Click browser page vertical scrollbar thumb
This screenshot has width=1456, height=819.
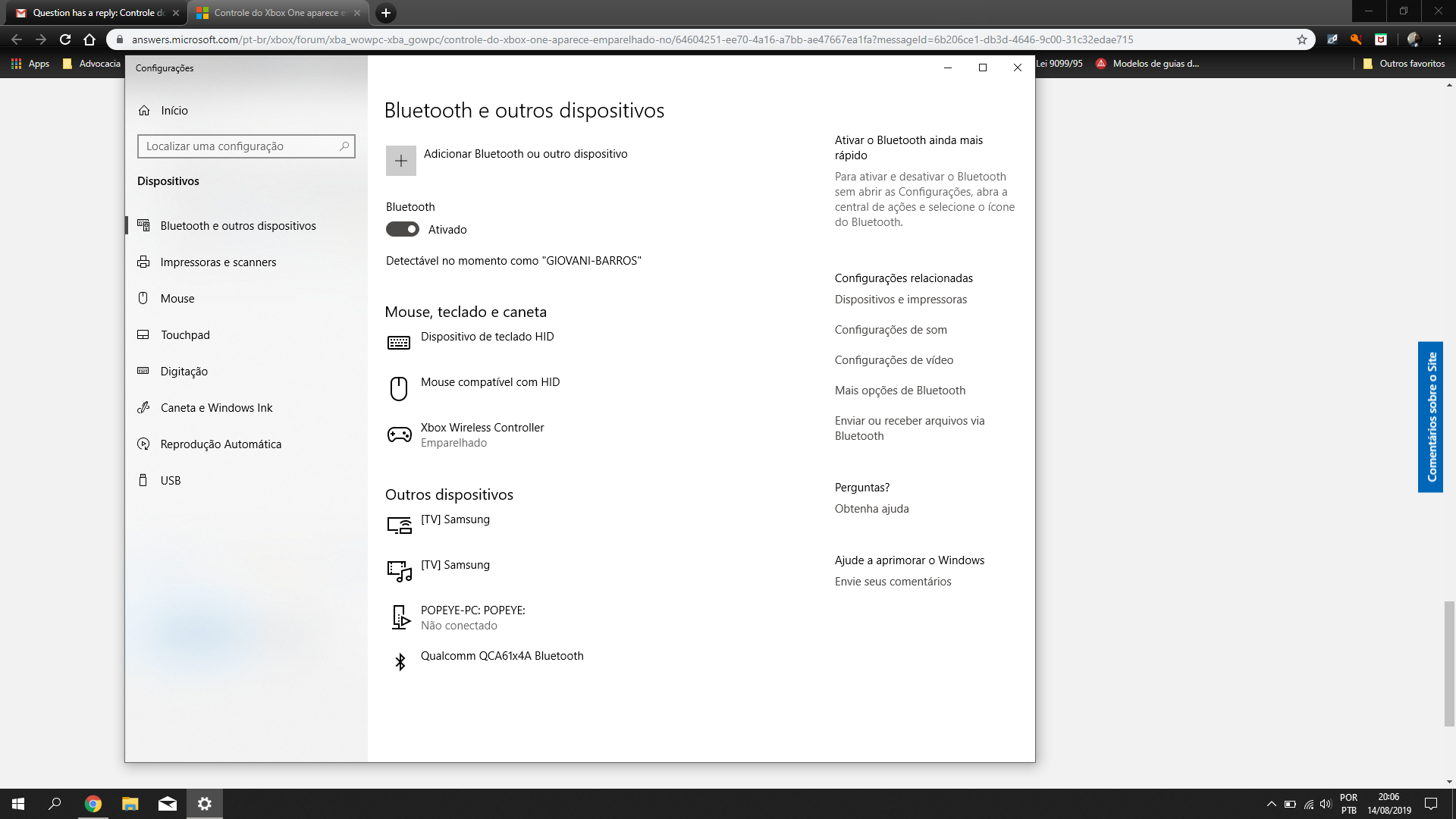(x=1449, y=664)
